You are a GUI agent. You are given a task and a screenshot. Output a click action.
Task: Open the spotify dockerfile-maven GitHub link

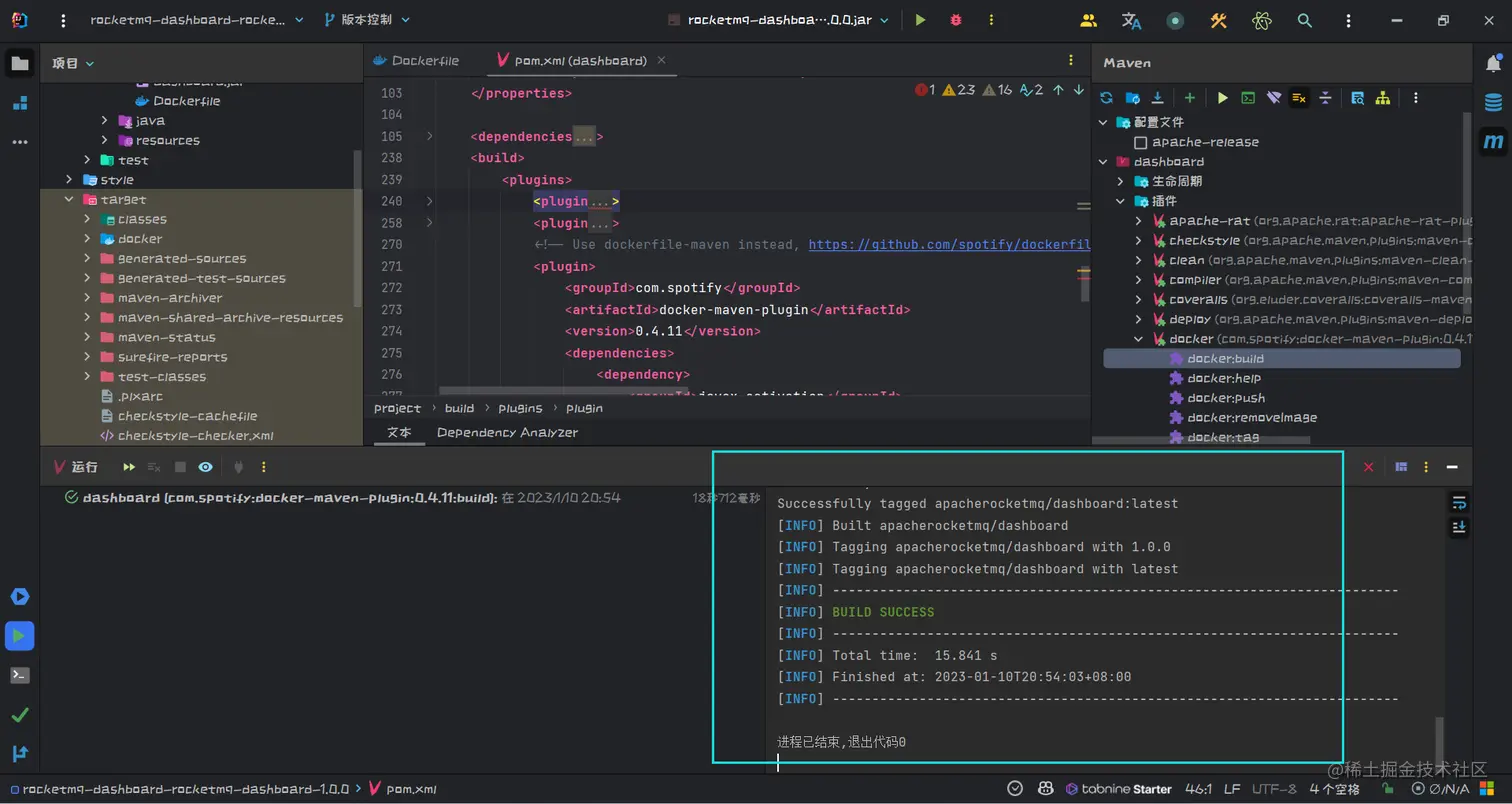pyautogui.click(x=949, y=245)
